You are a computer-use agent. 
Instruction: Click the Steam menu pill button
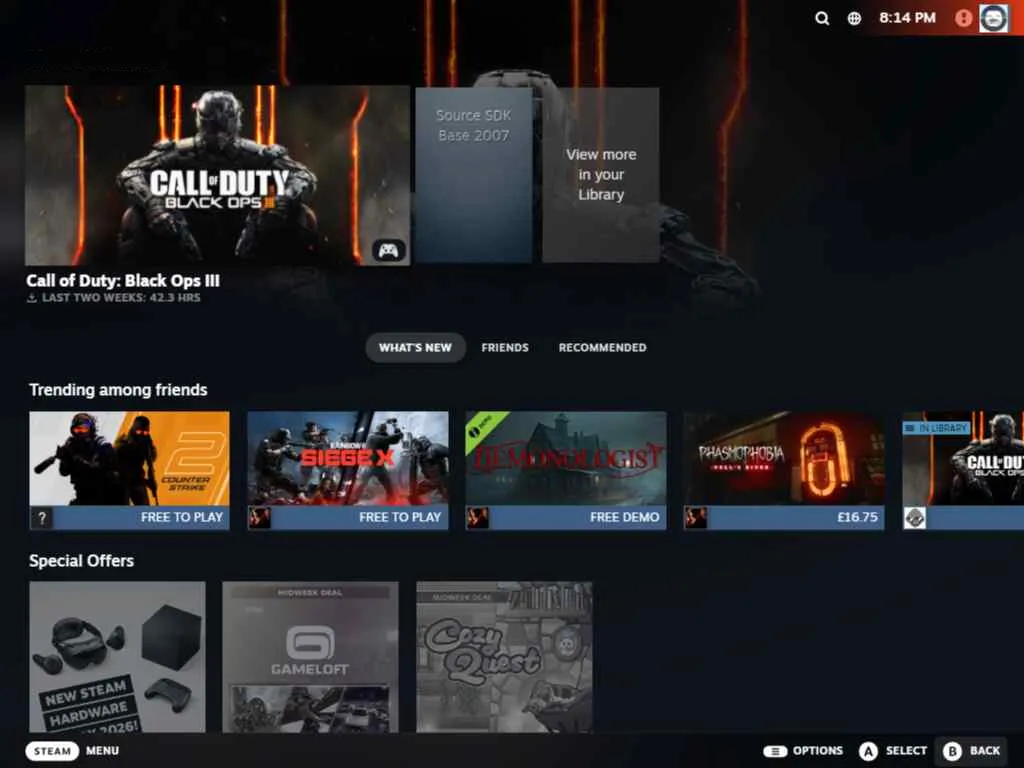click(52, 751)
